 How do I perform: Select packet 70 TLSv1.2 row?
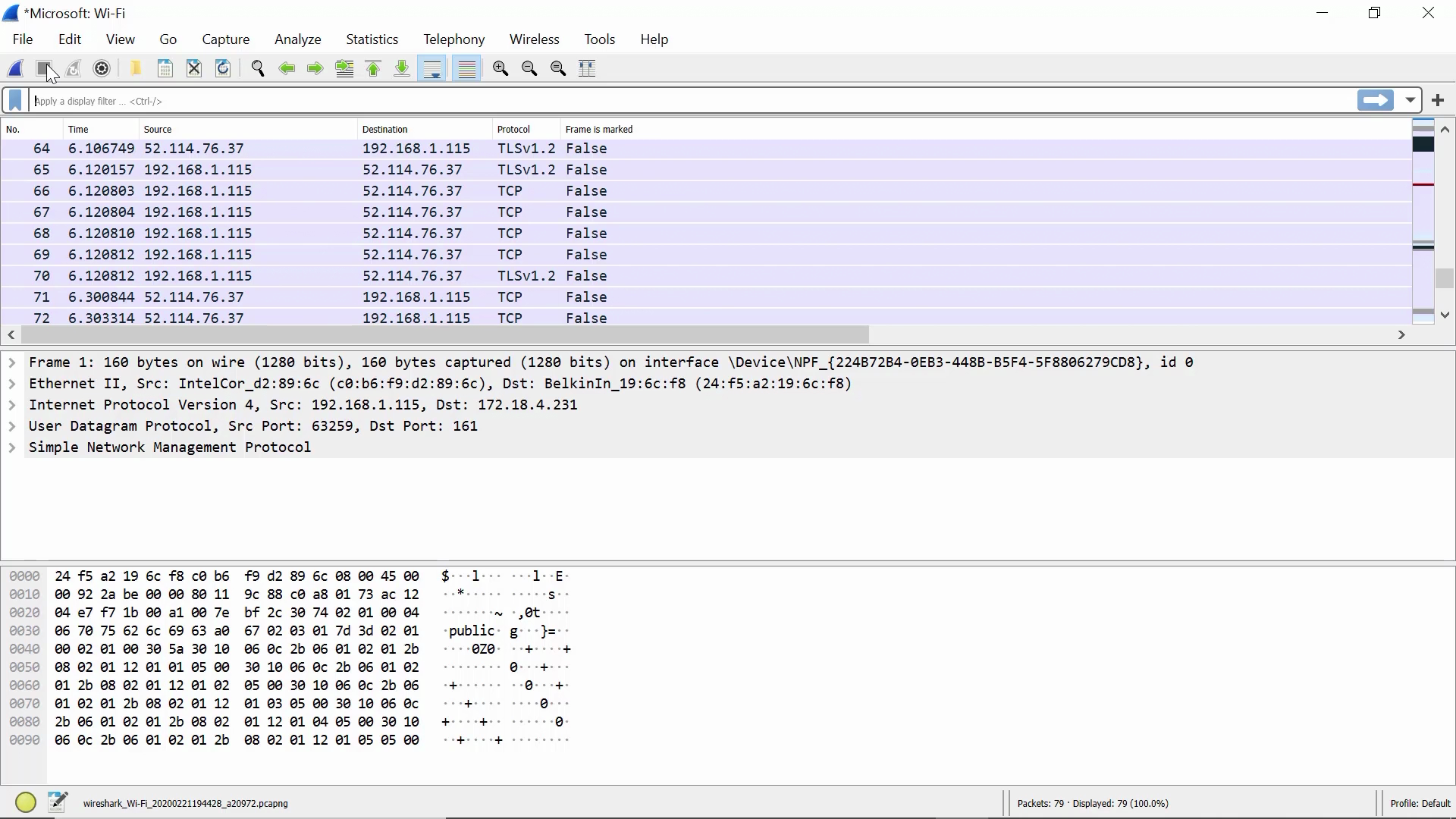point(705,276)
